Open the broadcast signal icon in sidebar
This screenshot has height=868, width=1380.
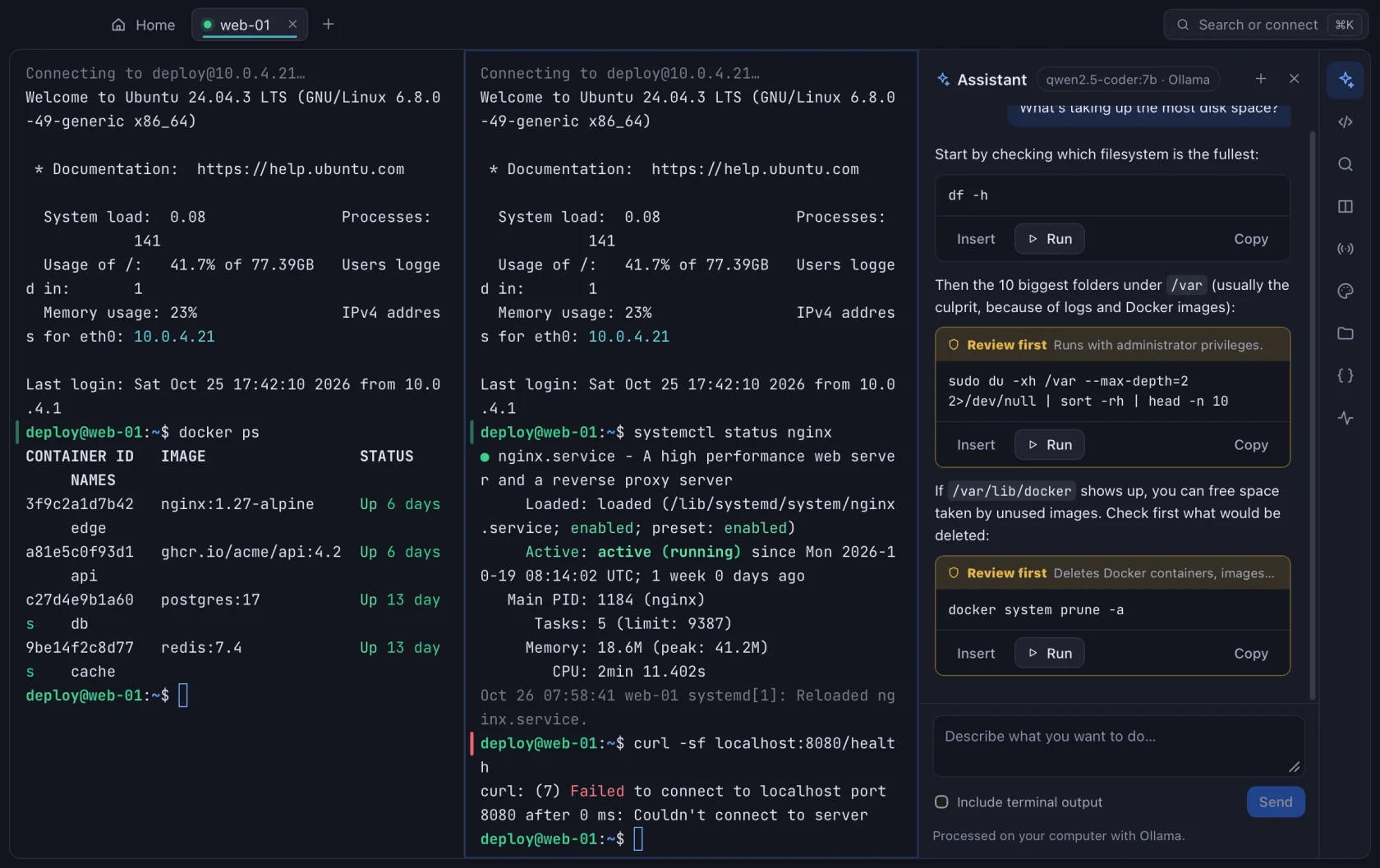pos(1345,249)
